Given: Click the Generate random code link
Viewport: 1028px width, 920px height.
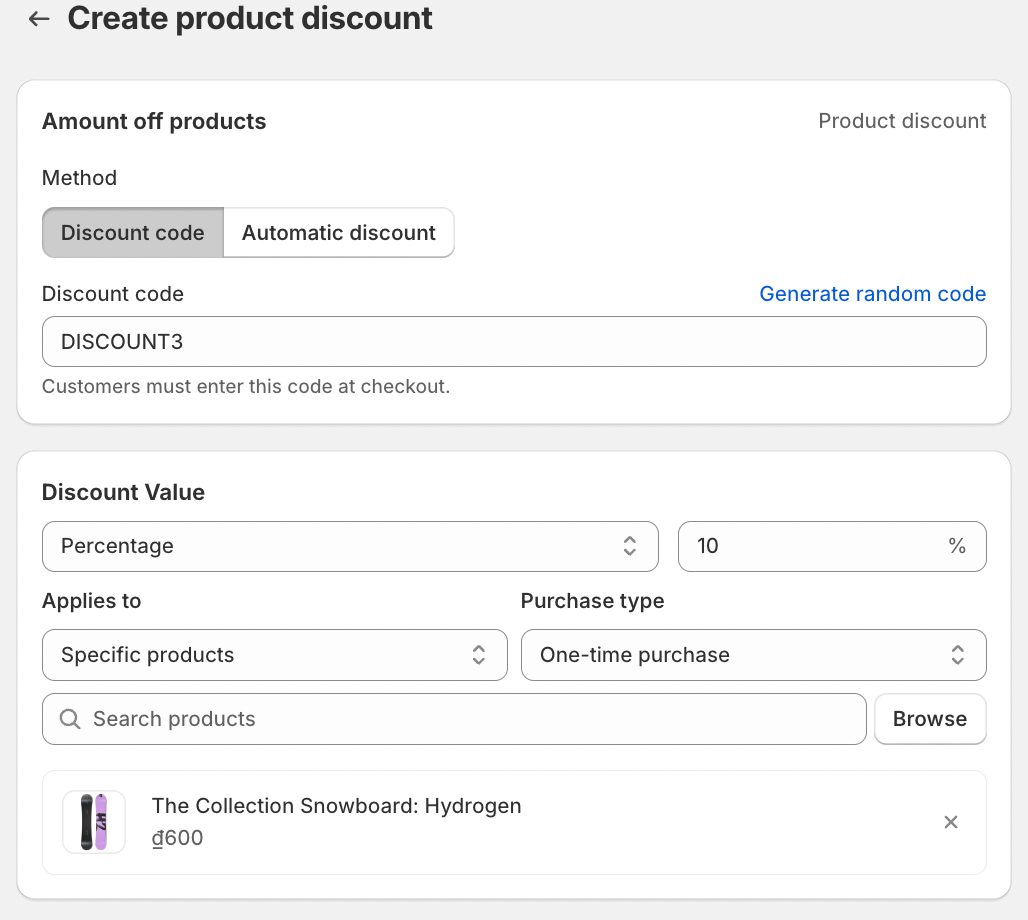Looking at the screenshot, I should 872,293.
